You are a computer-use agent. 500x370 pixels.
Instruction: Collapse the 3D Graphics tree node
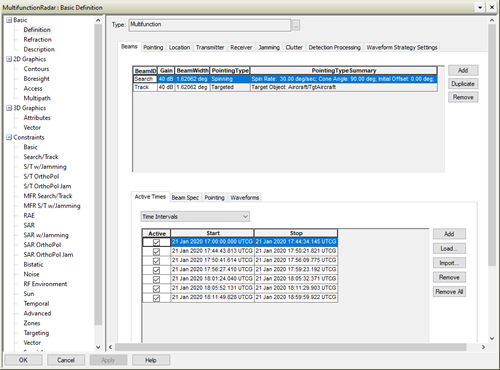[9, 108]
